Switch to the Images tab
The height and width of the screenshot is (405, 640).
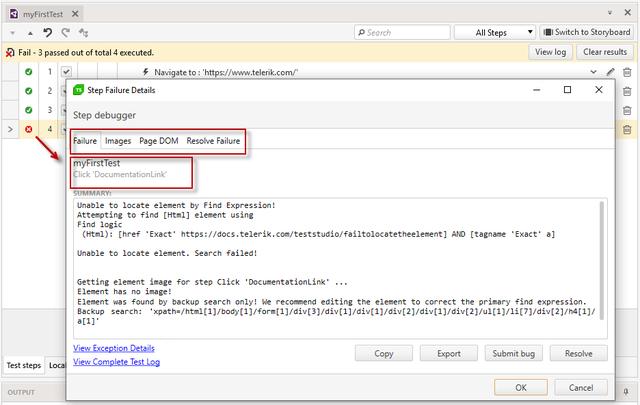(118, 141)
